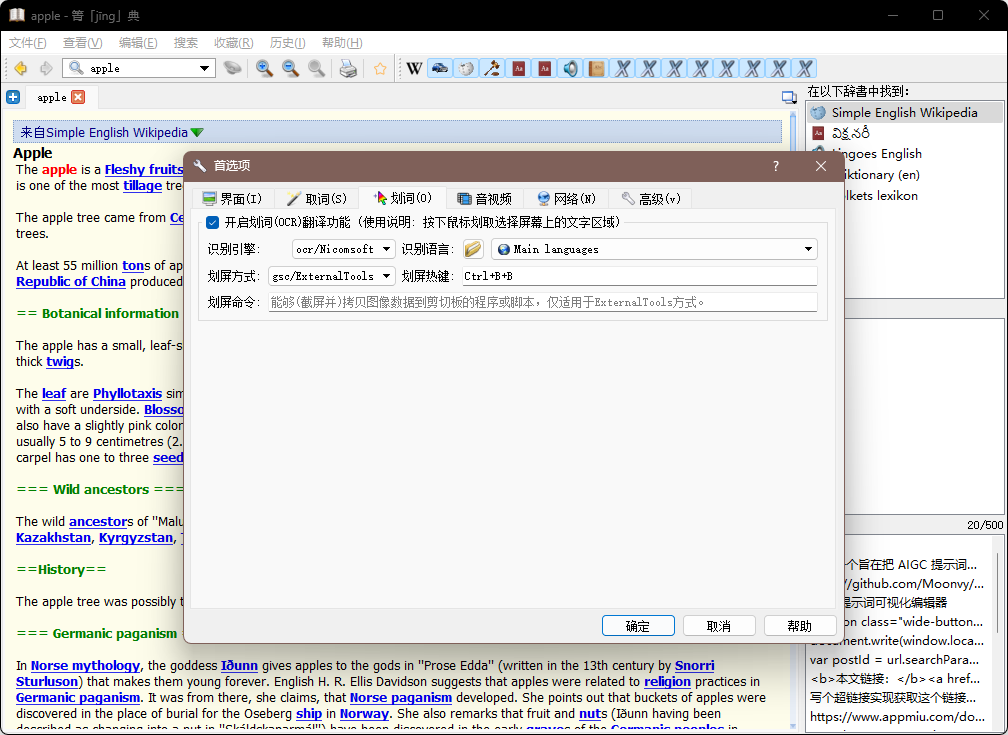Close the apple tab
This screenshot has width=1008, height=735.
[x=78, y=97]
